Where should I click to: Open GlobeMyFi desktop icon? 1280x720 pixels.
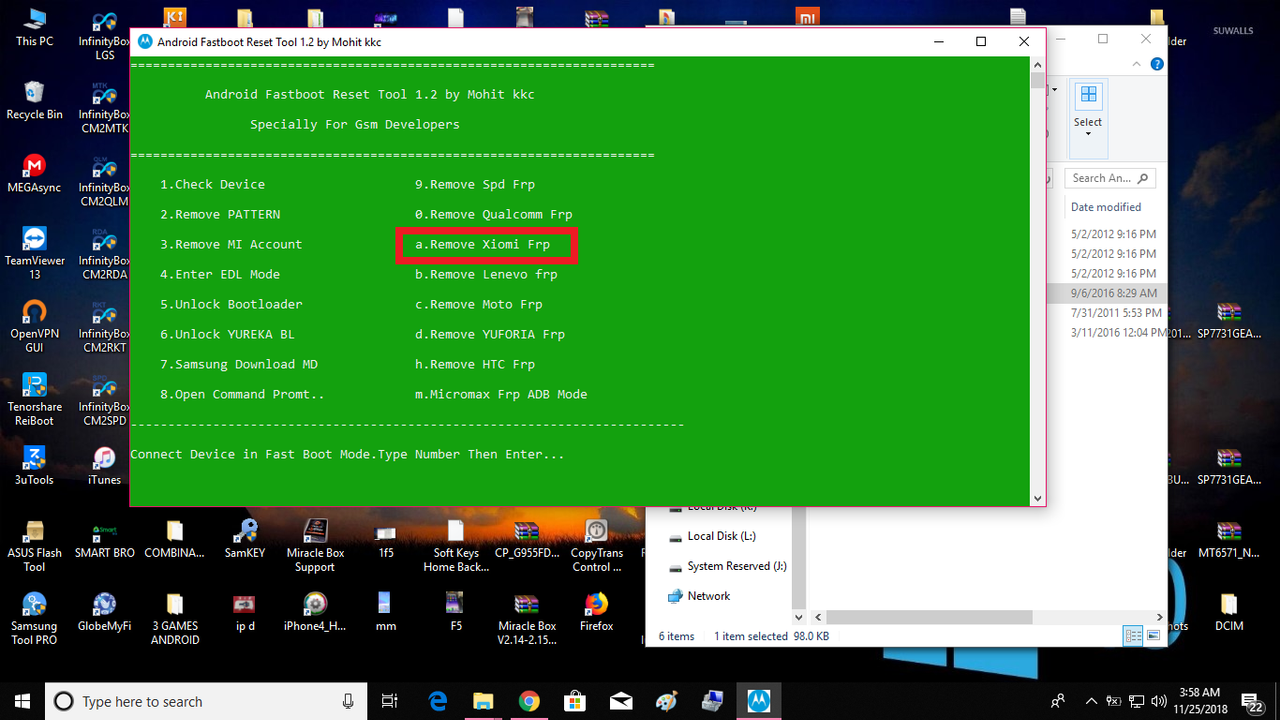coord(105,611)
